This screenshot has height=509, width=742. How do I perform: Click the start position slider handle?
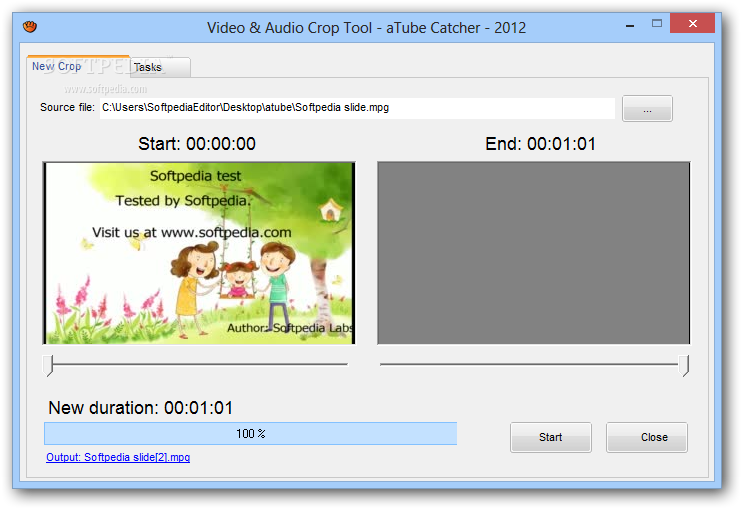(x=48, y=365)
